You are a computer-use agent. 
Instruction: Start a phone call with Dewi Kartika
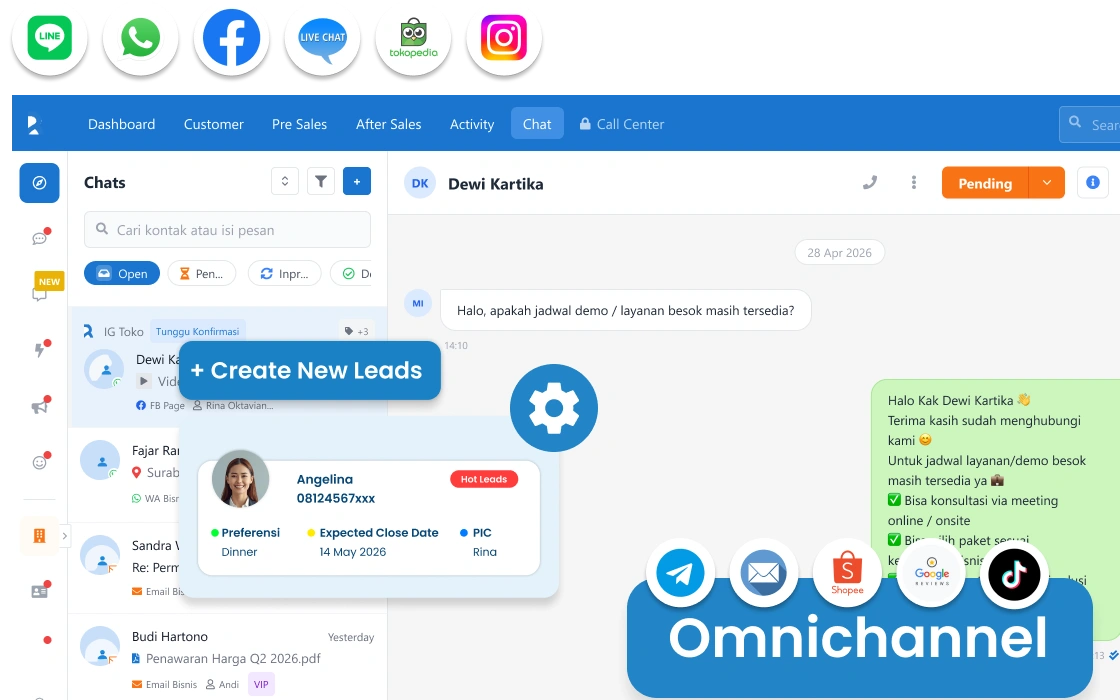point(869,183)
